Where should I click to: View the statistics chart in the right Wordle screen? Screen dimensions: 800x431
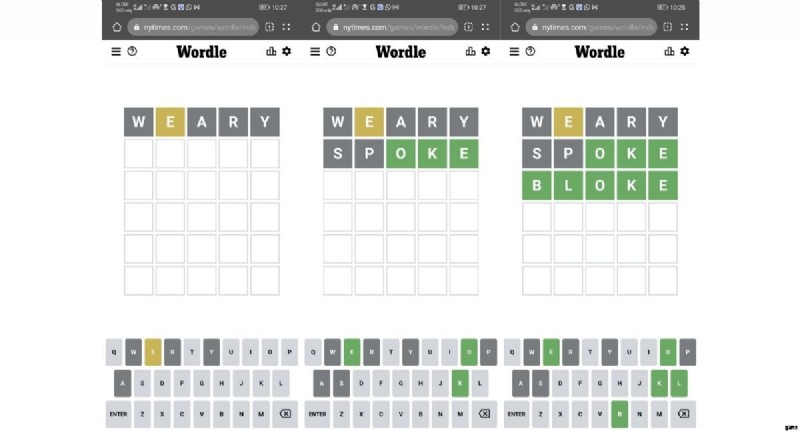tap(670, 52)
